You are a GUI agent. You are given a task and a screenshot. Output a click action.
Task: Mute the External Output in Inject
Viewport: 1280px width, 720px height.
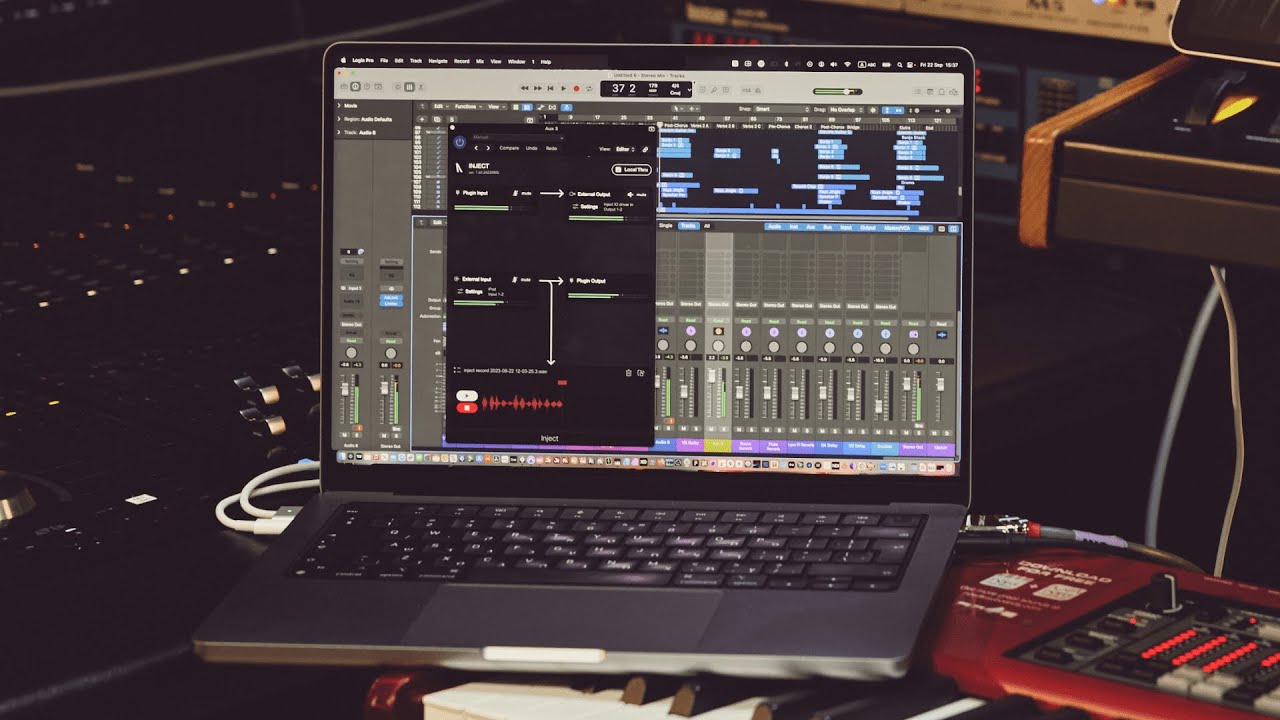pyautogui.click(x=637, y=194)
